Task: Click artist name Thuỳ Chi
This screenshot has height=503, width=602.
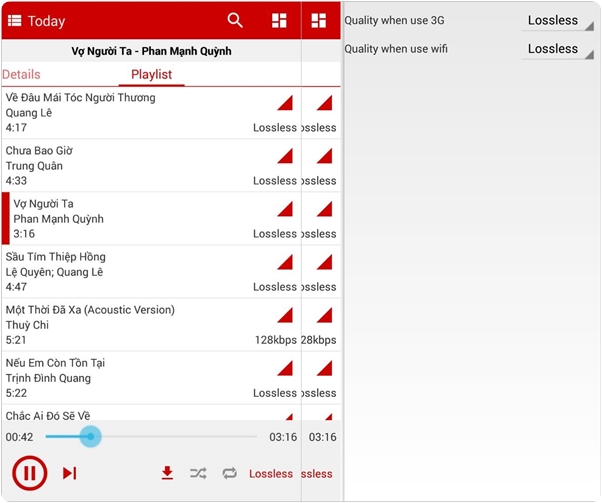Action: [27, 325]
